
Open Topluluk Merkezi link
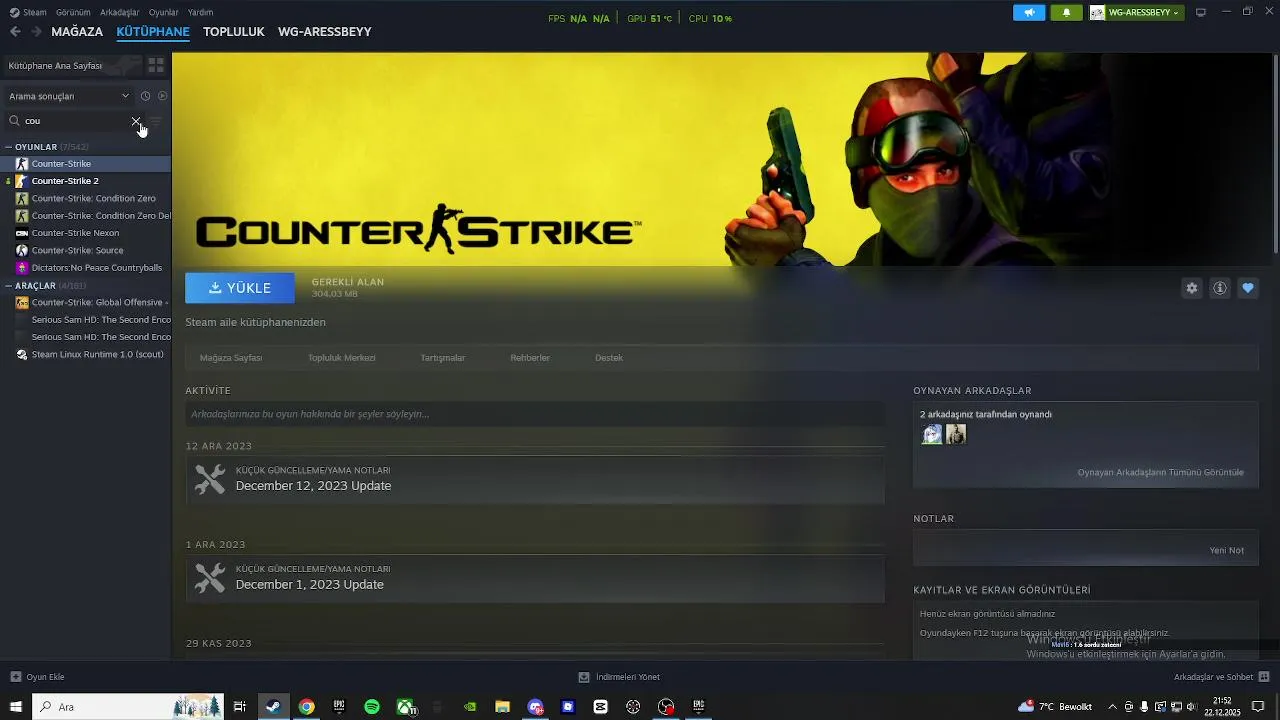(x=342, y=358)
